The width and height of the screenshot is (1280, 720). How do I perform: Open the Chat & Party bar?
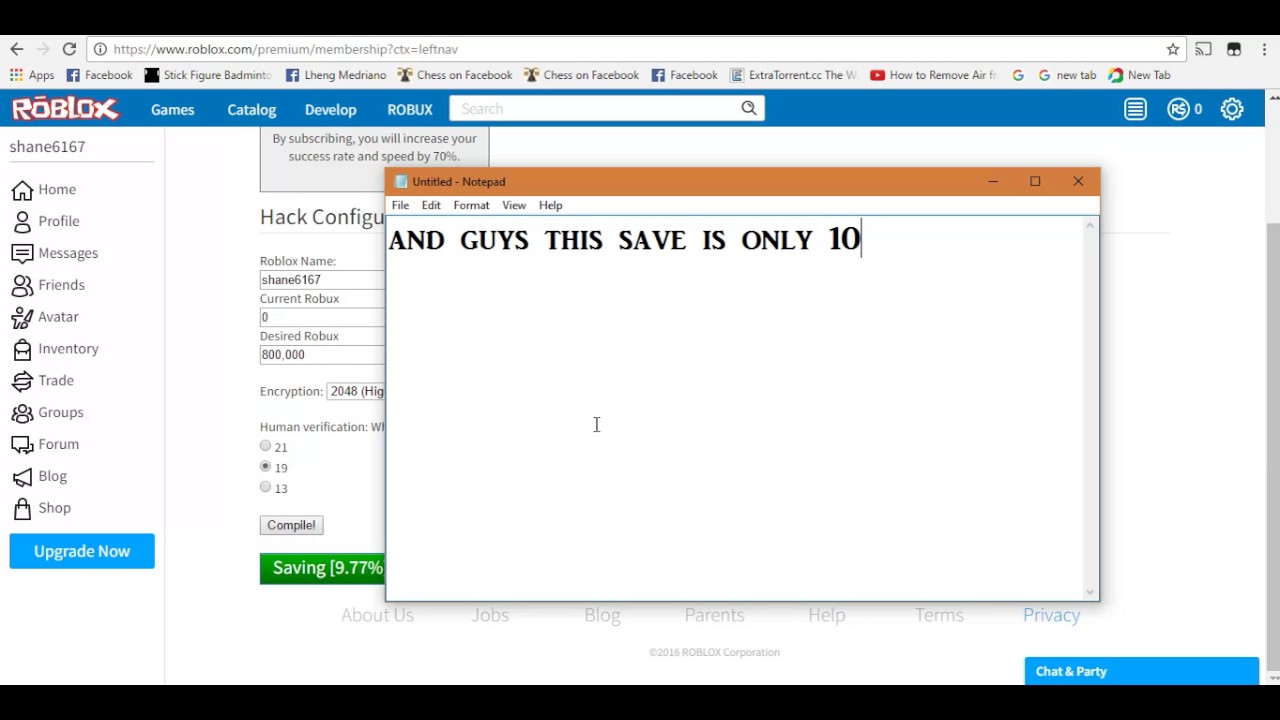[x=1141, y=671]
